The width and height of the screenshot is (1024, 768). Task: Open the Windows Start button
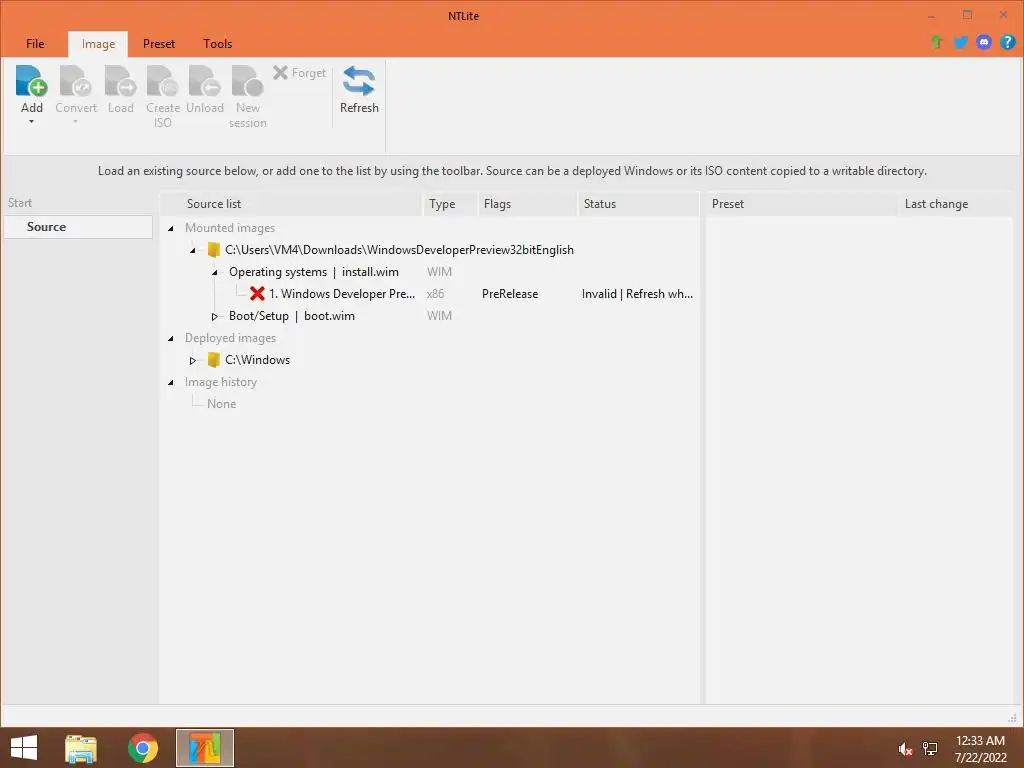[24, 748]
